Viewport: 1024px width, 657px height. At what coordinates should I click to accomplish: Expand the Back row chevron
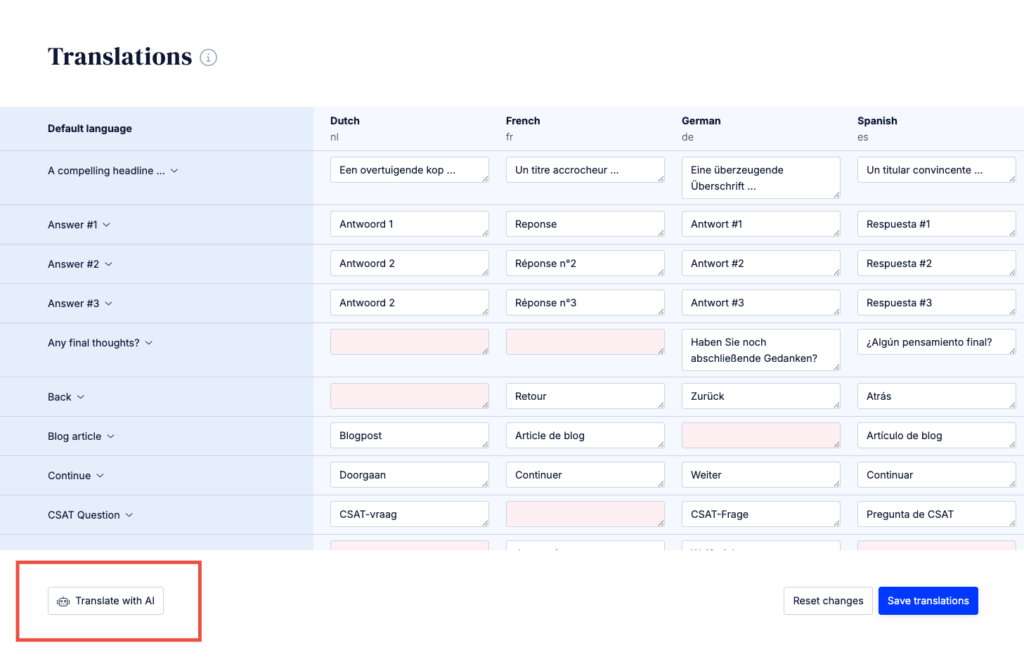point(81,397)
